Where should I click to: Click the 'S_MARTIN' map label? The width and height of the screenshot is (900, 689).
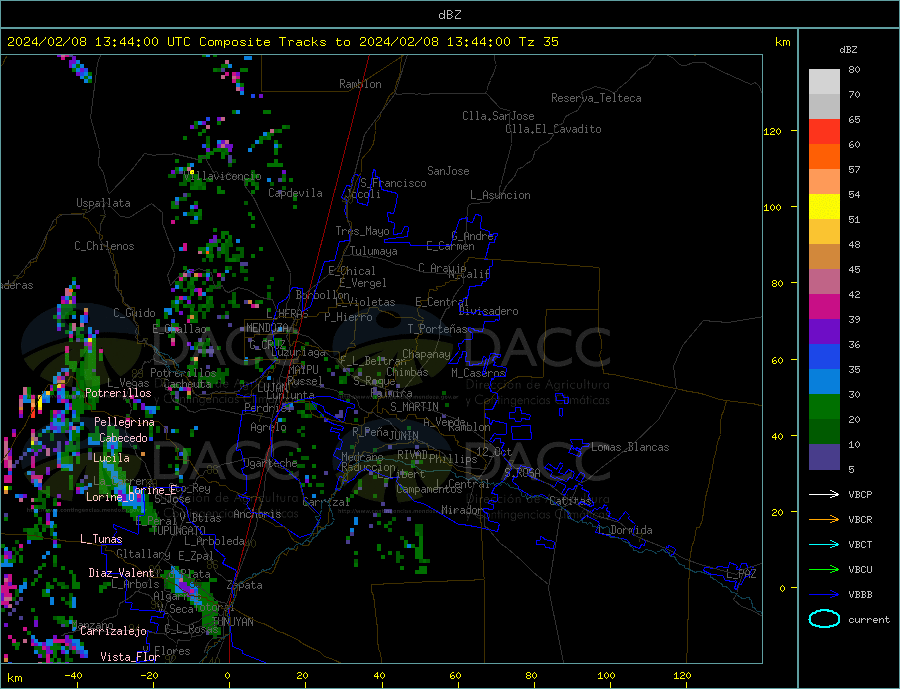(414, 407)
